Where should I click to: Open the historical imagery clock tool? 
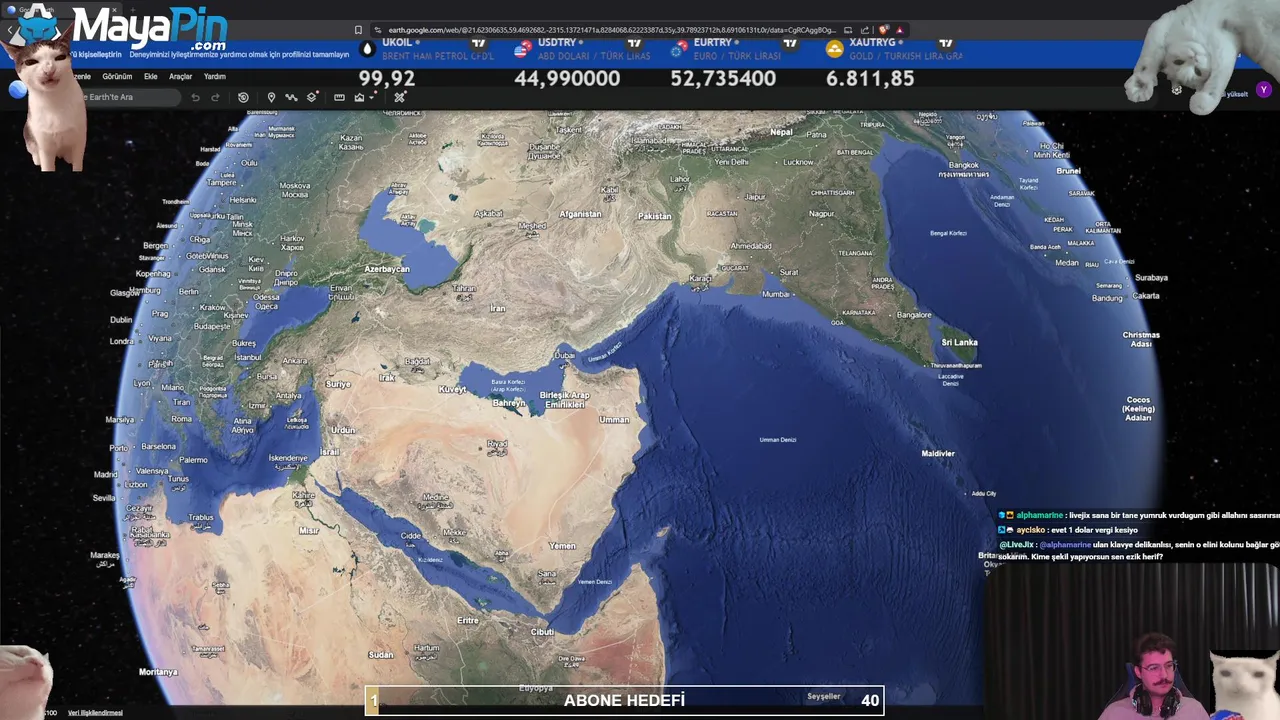(243, 97)
